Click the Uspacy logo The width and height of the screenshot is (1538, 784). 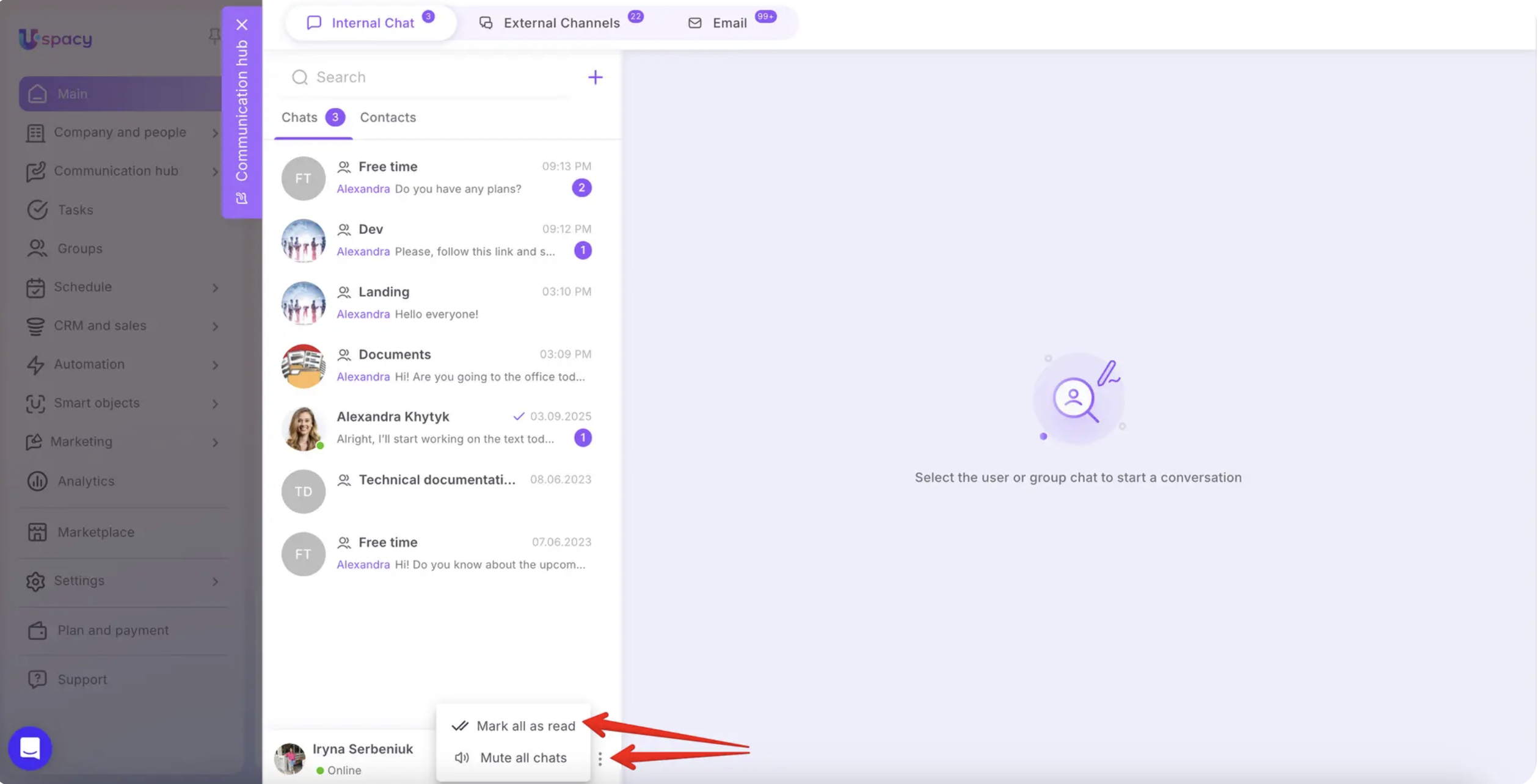pyautogui.click(x=56, y=38)
